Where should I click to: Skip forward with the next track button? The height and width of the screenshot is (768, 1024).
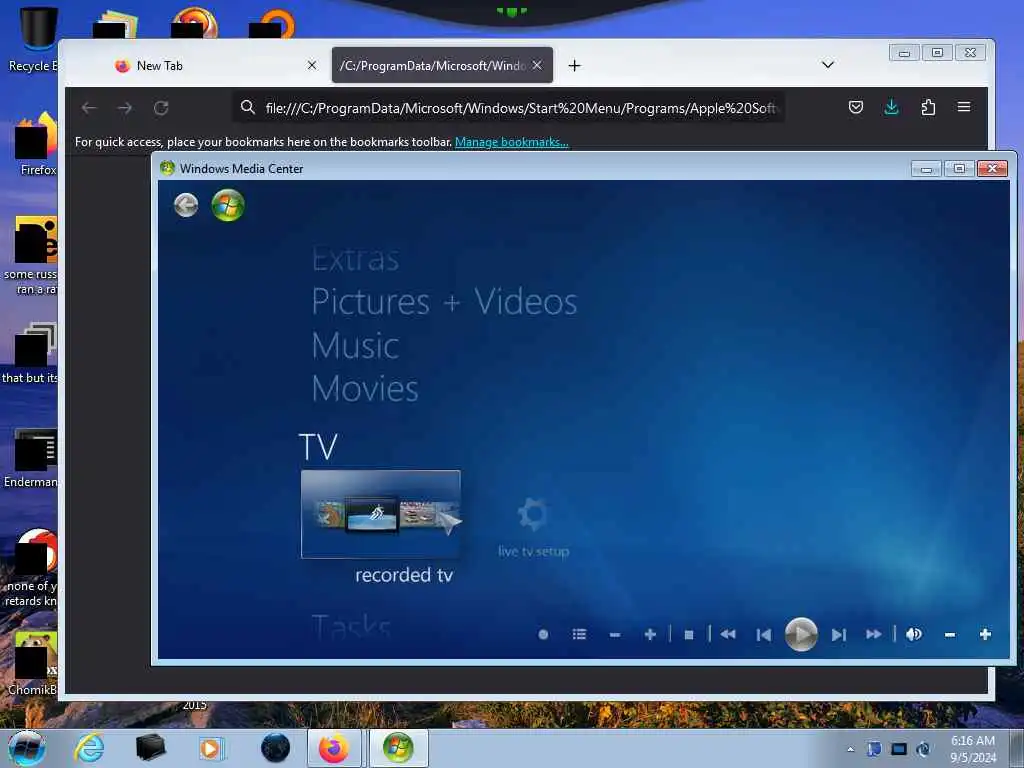click(839, 635)
